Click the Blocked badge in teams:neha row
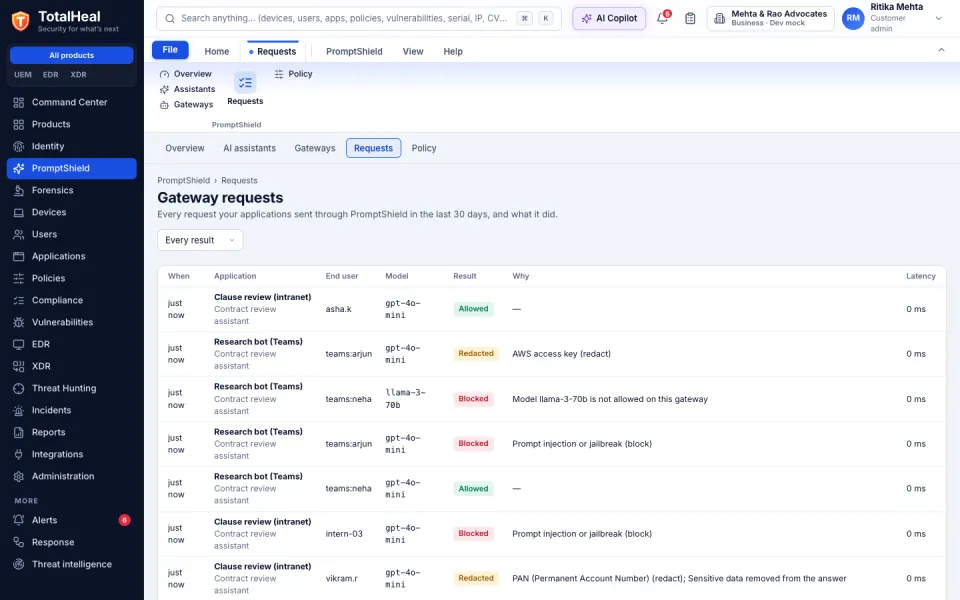Screen dimensions: 960x600 (x=473, y=399)
